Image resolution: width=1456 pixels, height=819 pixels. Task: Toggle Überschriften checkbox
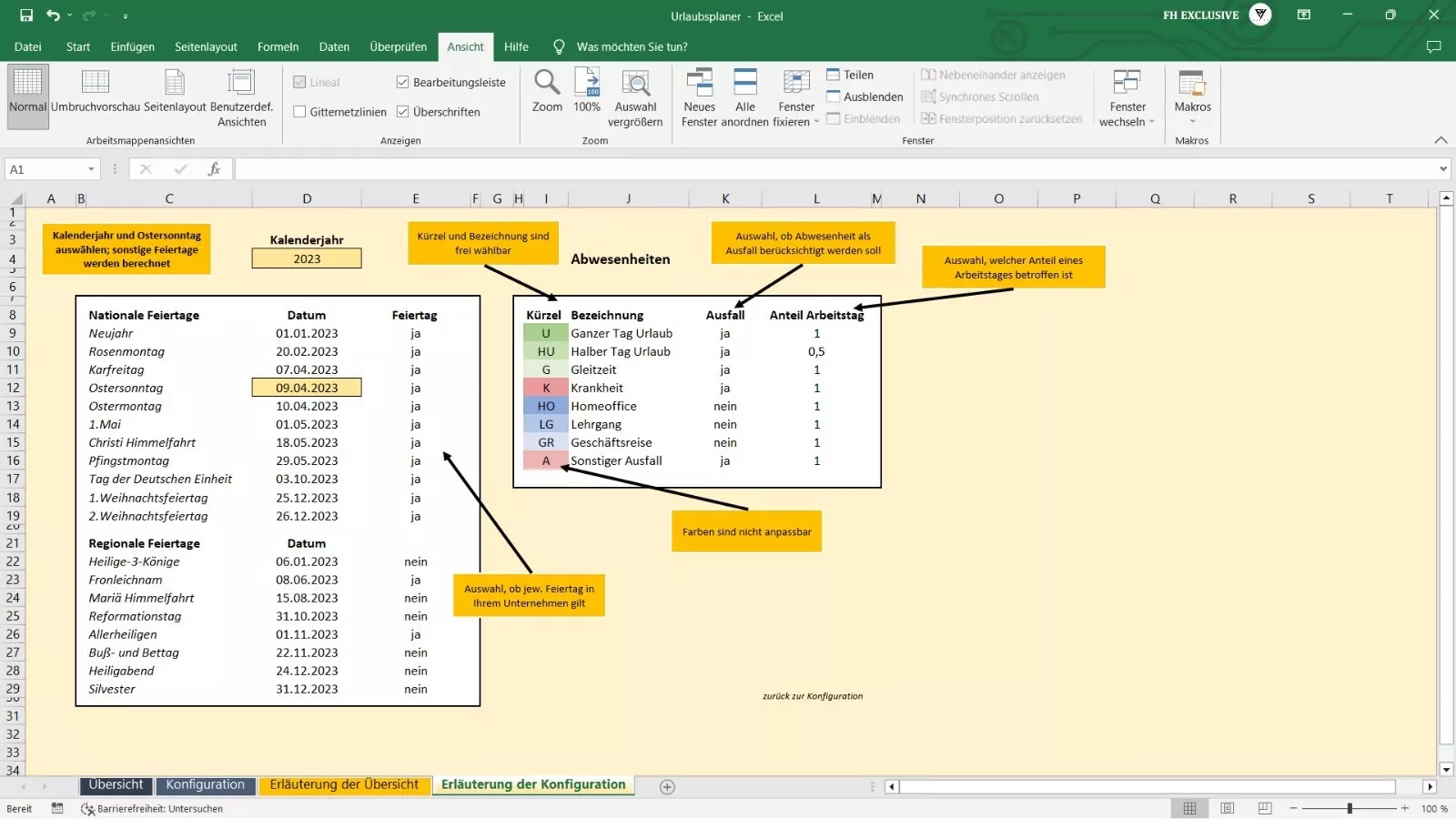402,112
